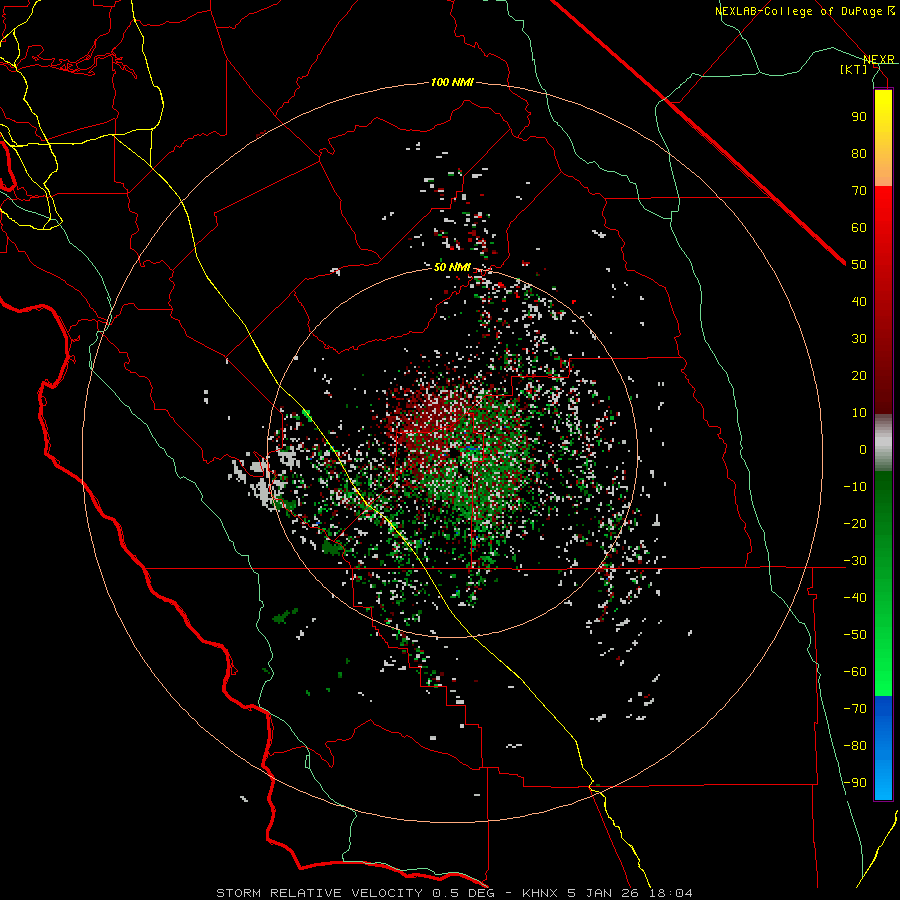Image resolution: width=900 pixels, height=900 pixels.
Task: Click the -90 value on velocity scale
Action: point(855,783)
